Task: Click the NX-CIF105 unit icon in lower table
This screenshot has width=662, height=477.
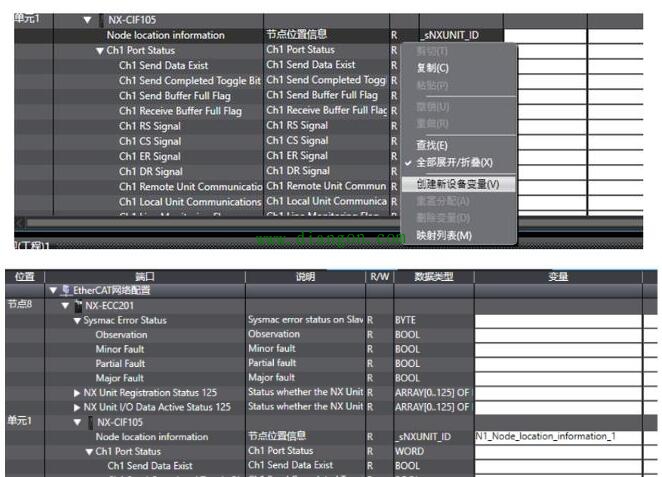Action: tap(90, 422)
